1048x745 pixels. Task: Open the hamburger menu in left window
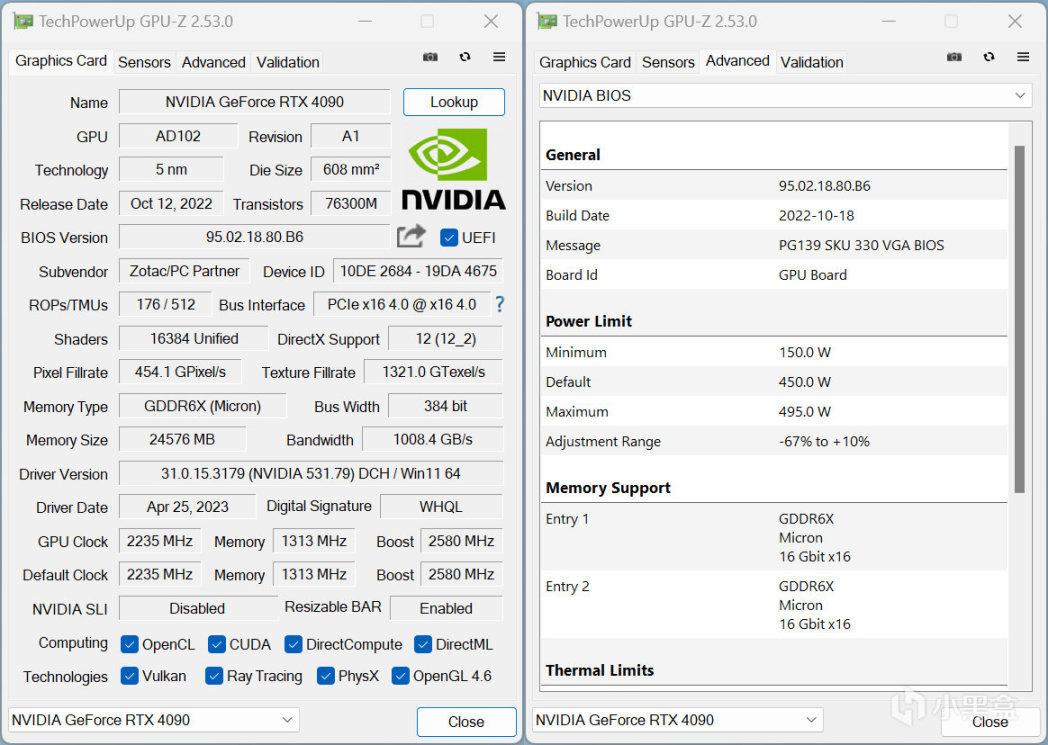pos(499,57)
